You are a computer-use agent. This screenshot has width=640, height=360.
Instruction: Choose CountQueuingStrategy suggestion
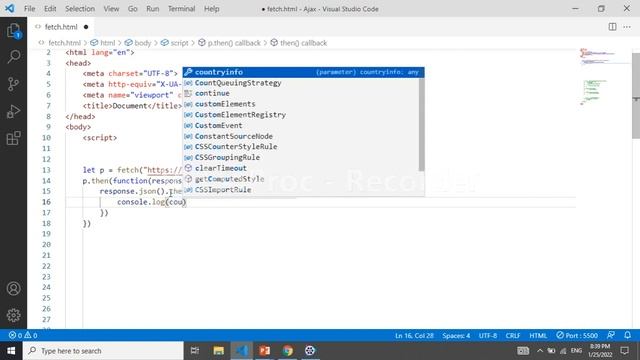301,83
